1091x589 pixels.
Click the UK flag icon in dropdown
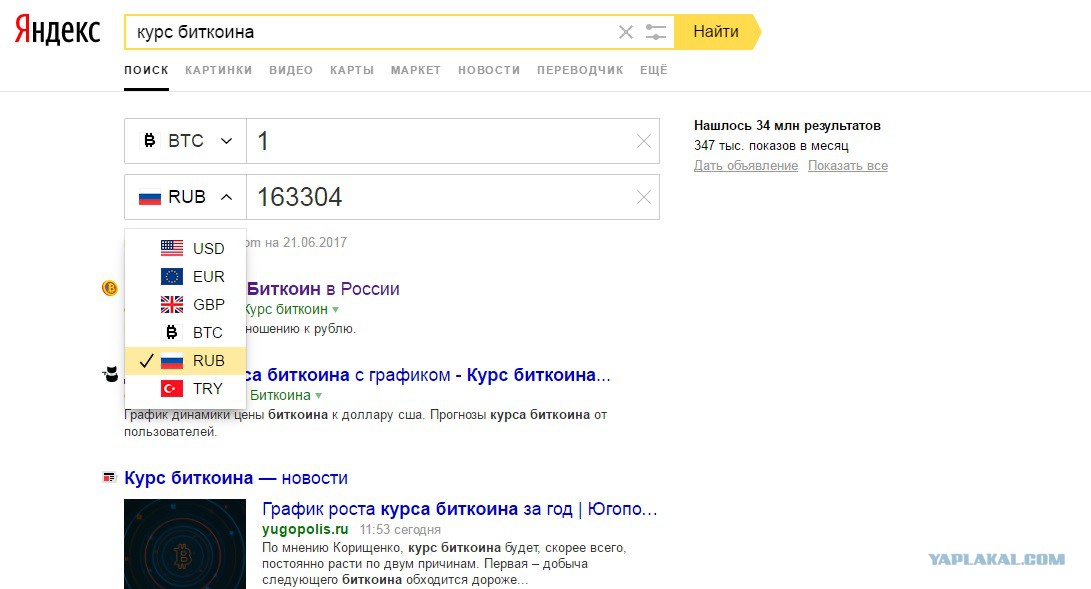pyautogui.click(x=172, y=305)
